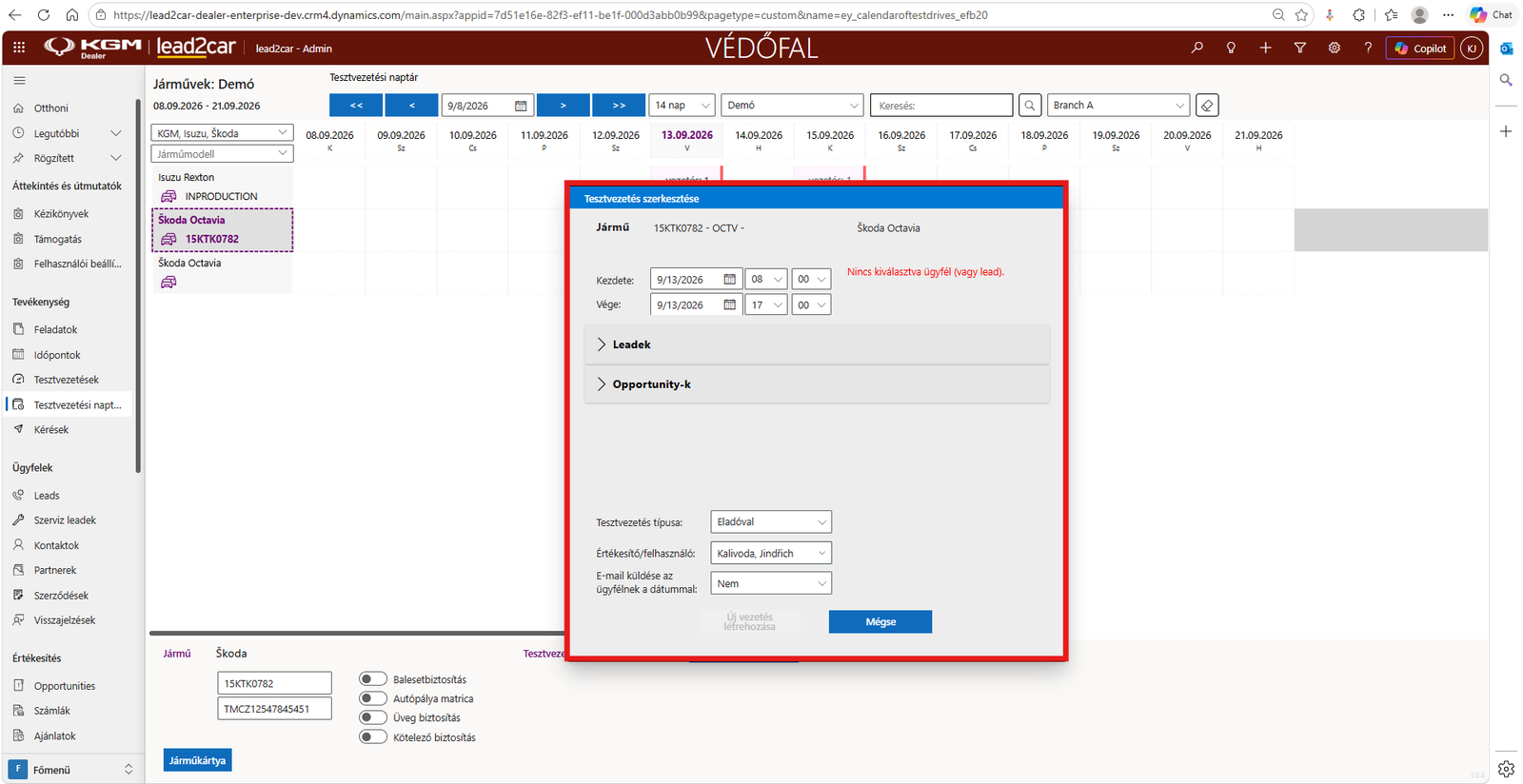This screenshot has width=1523, height=784.
Task: Open the Kezdete hour dropdown
Action: [766, 280]
